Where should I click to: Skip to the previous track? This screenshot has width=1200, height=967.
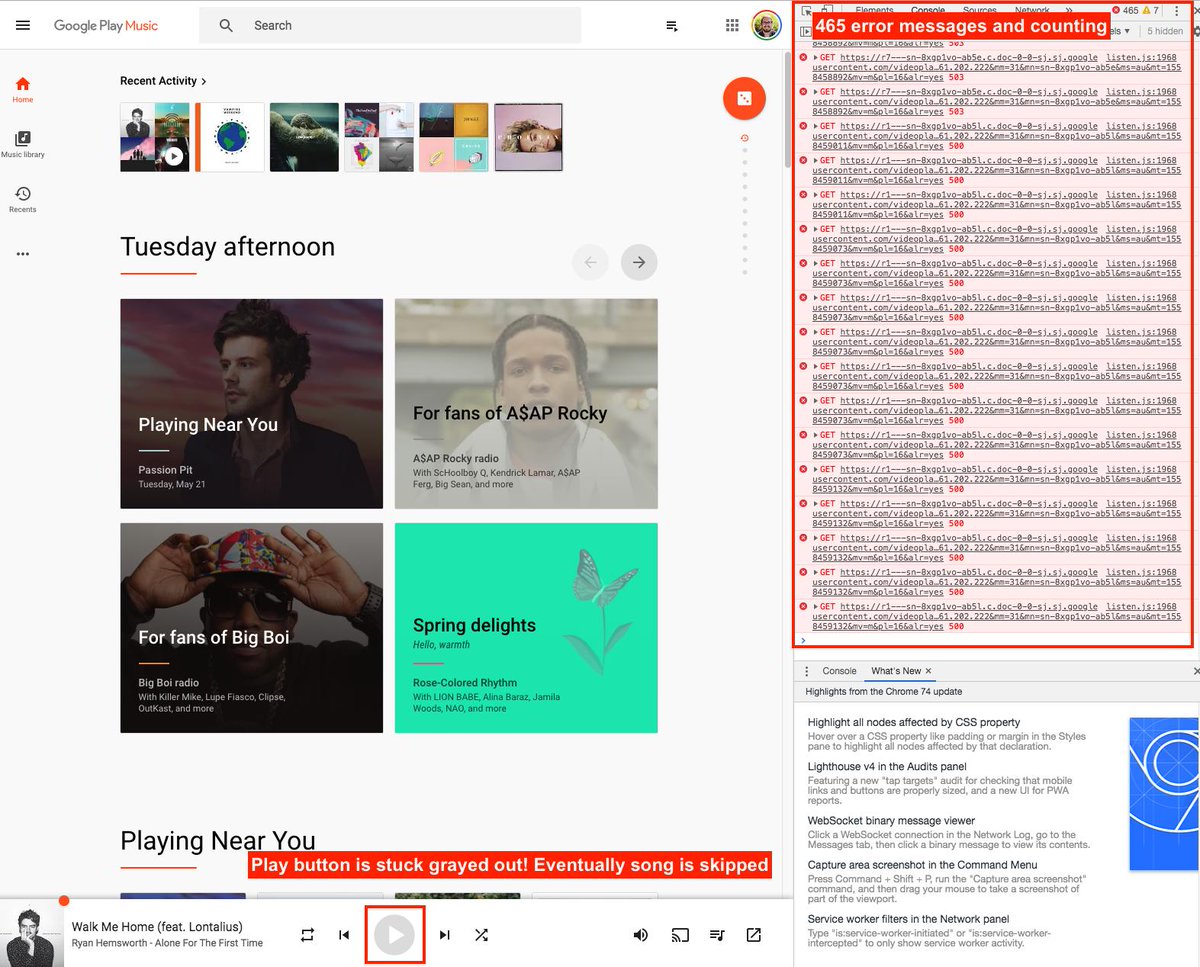pos(344,935)
